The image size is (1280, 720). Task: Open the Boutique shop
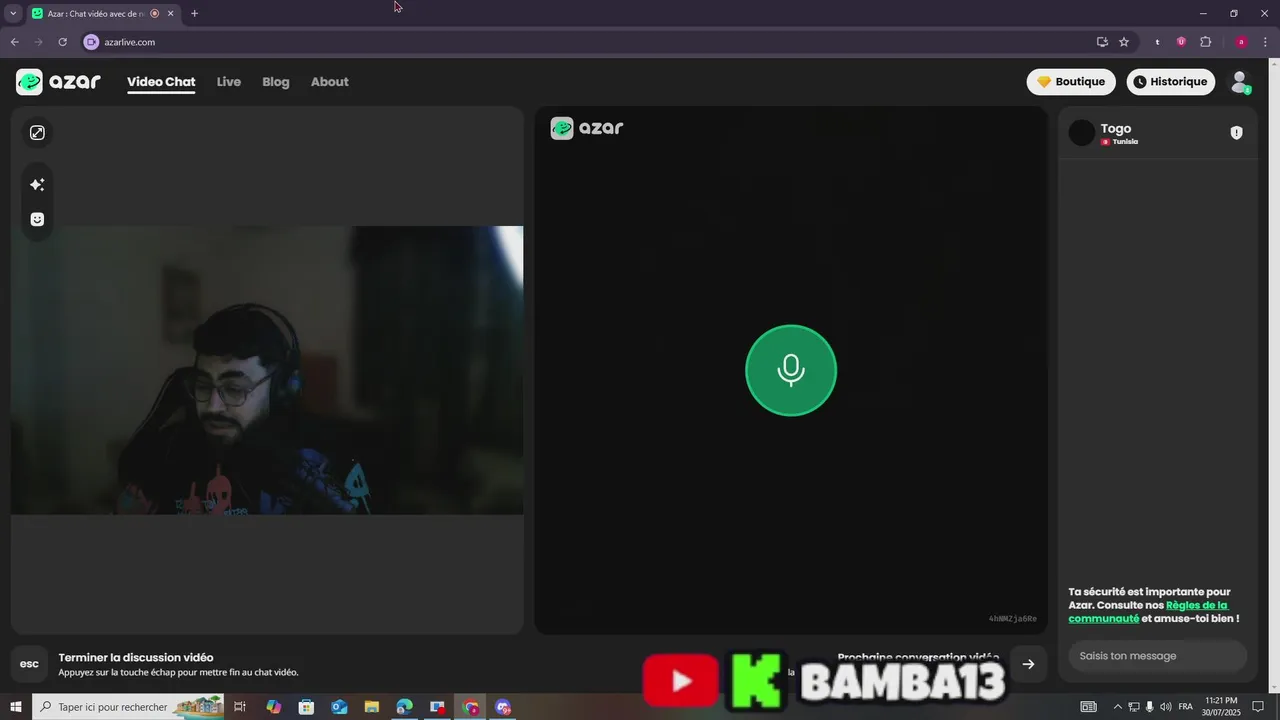pyautogui.click(x=1071, y=82)
